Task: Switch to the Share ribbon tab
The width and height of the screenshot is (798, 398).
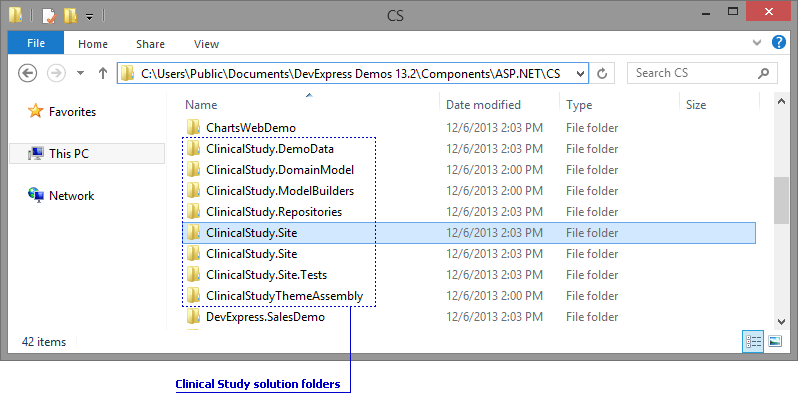Action: click(x=150, y=44)
